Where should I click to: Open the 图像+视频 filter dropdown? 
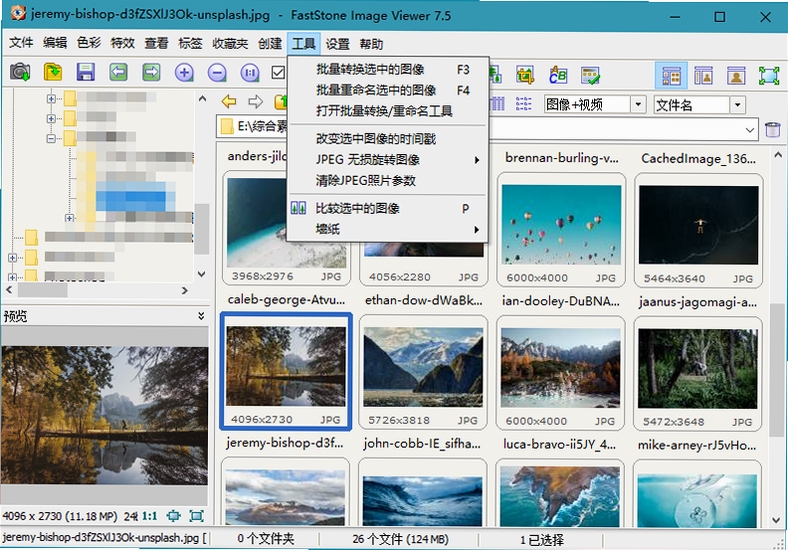[638, 105]
